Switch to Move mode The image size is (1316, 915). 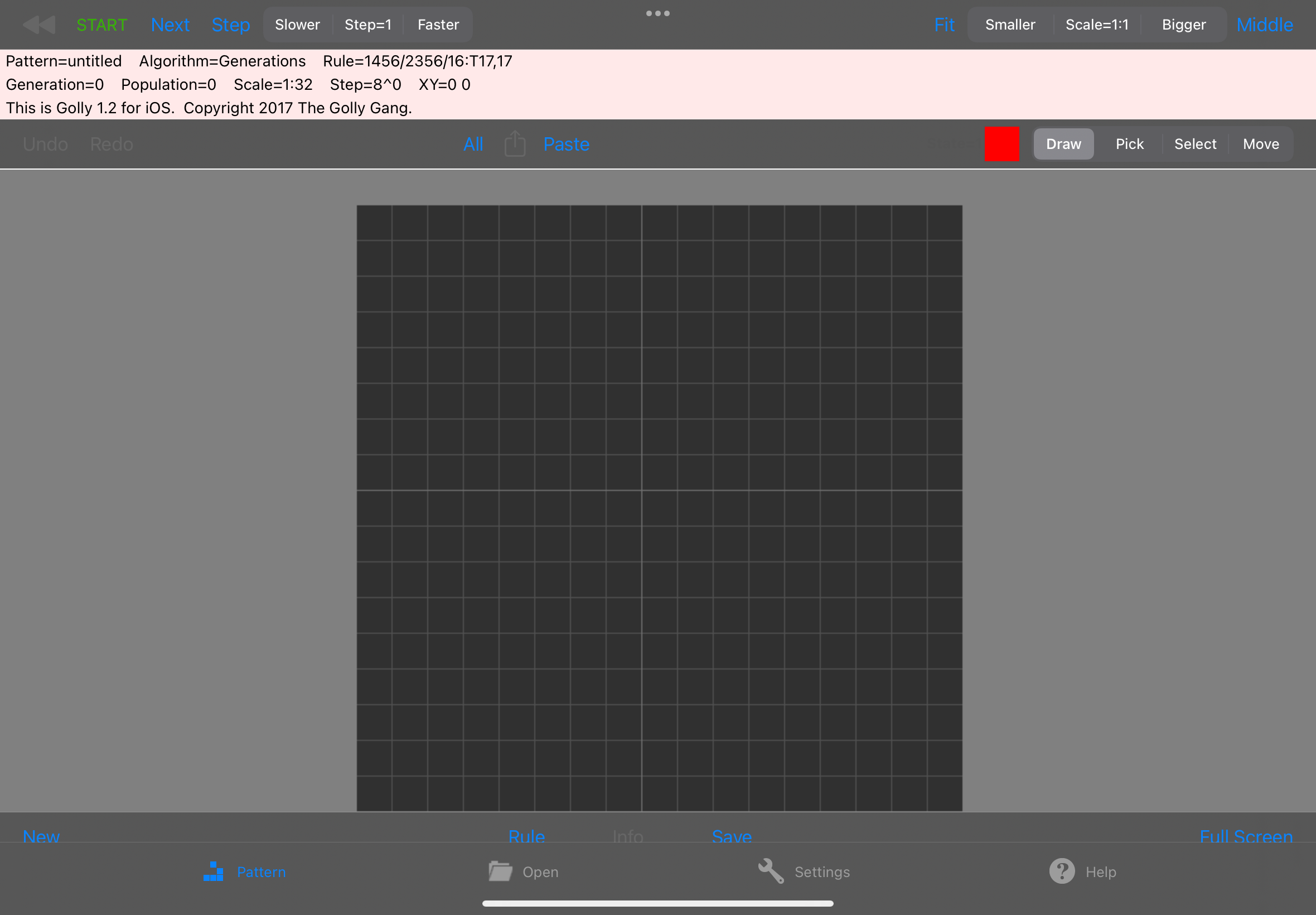click(1260, 144)
